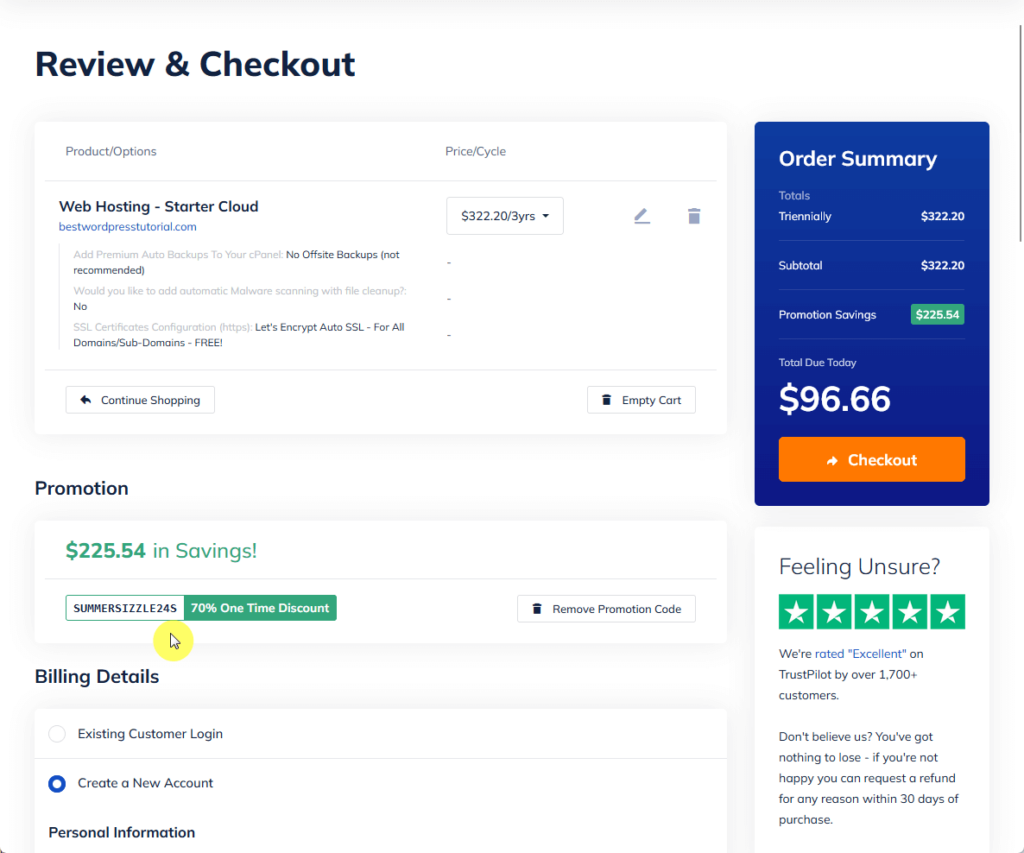The width and height of the screenshot is (1024, 853).
Task: Click the $225.54 in Savings! heading
Action: coord(161,551)
